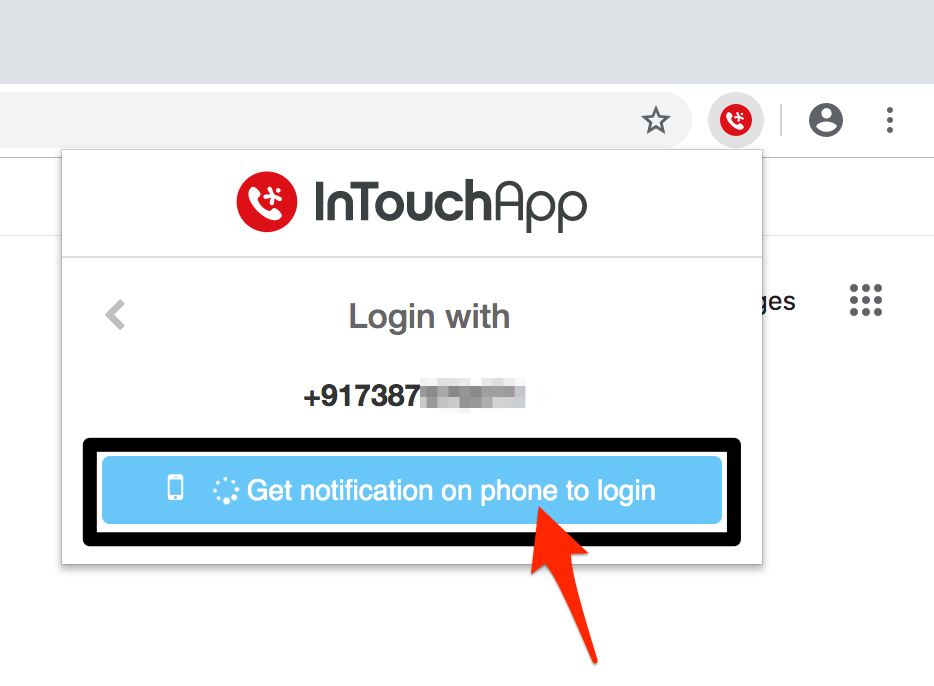Screen dimensions: 934x686
Task: Select the +917387 phone number text
Action: point(362,395)
